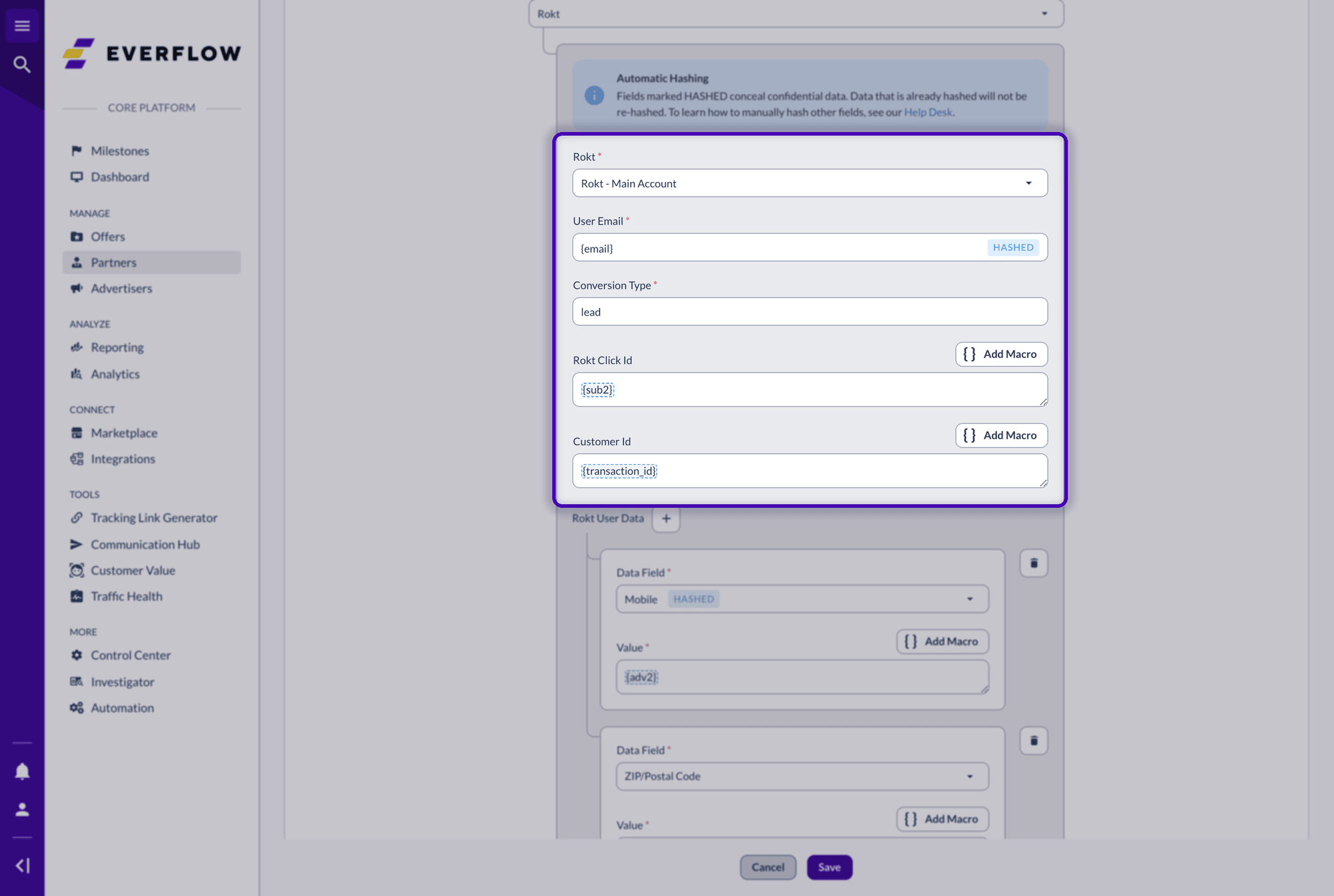Image resolution: width=1334 pixels, height=896 pixels.
Task: Click Add Macro for Rokt Click Id
Action: pos(1001,354)
